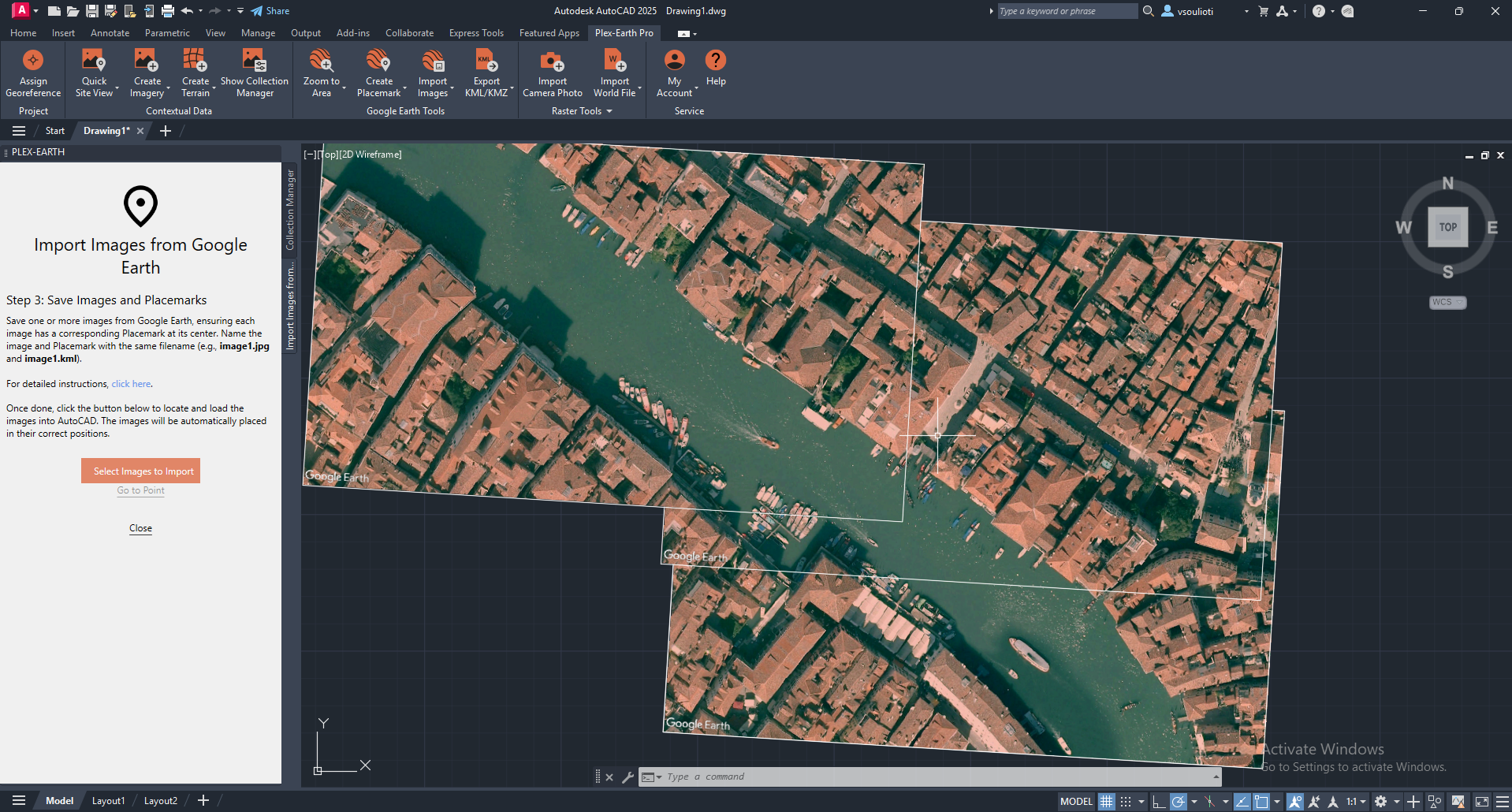The width and height of the screenshot is (1512, 812).
Task: Click Import Camera Photo icon
Action: [x=552, y=60]
